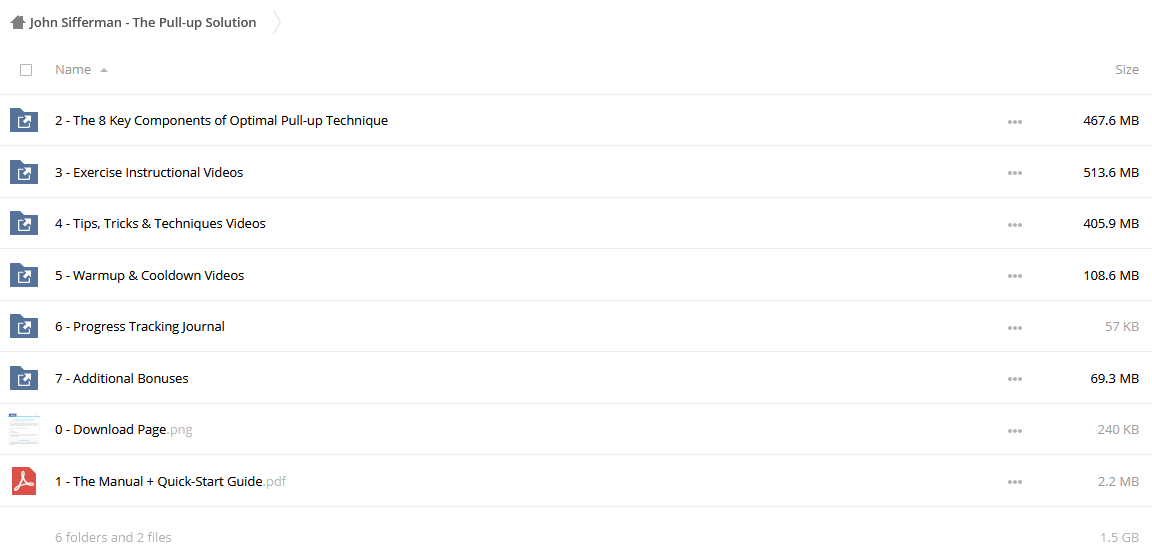Click folder icon for Tips, Tricks & Techniques
Screen dimensions: 1152x555
pyautogui.click(x=24, y=223)
